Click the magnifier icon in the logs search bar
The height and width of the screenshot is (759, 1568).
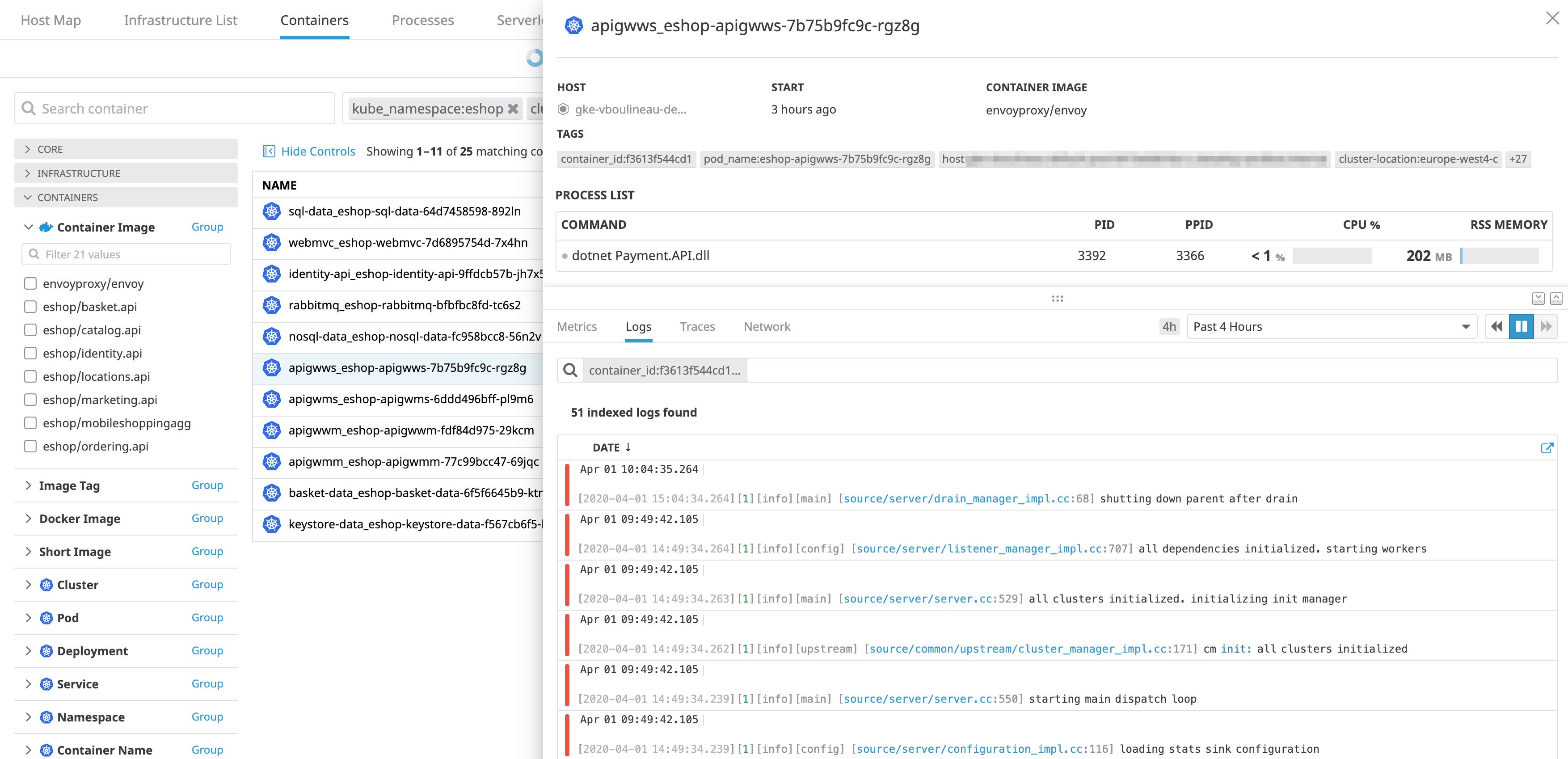(570, 370)
